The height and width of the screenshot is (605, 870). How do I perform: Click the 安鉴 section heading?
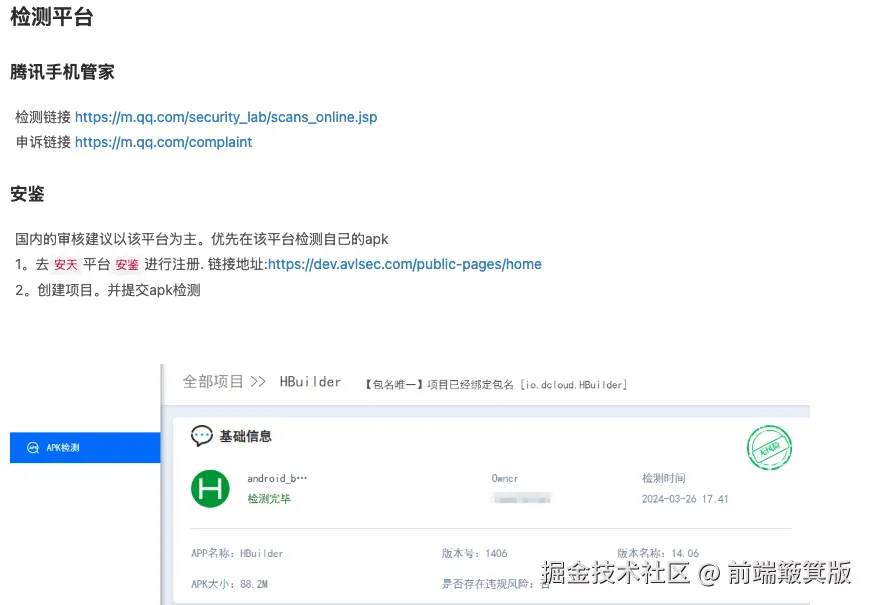[27, 194]
